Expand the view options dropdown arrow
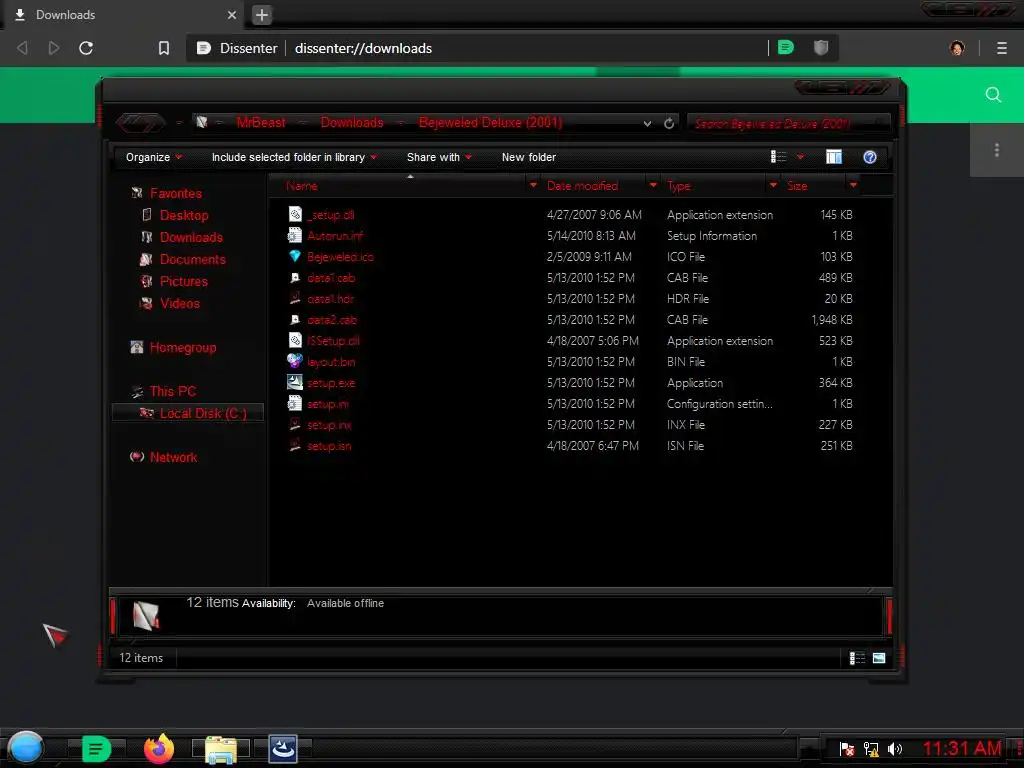 pos(800,157)
